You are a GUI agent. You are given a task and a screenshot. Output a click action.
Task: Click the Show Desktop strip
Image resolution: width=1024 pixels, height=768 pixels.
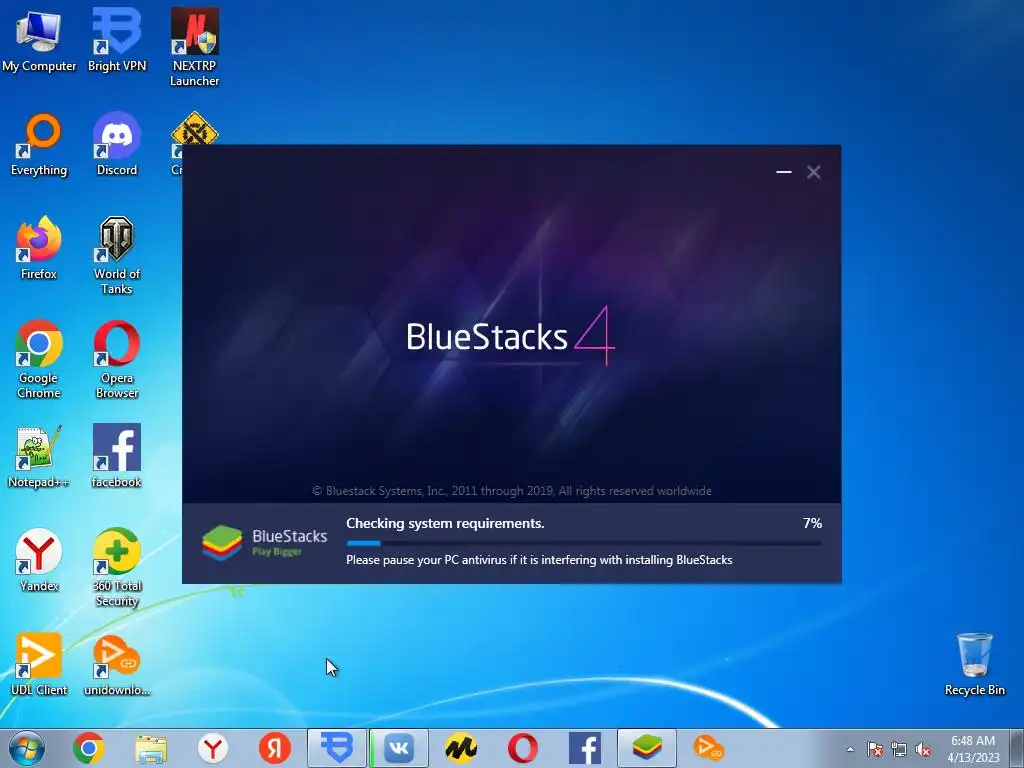point(1018,748)
